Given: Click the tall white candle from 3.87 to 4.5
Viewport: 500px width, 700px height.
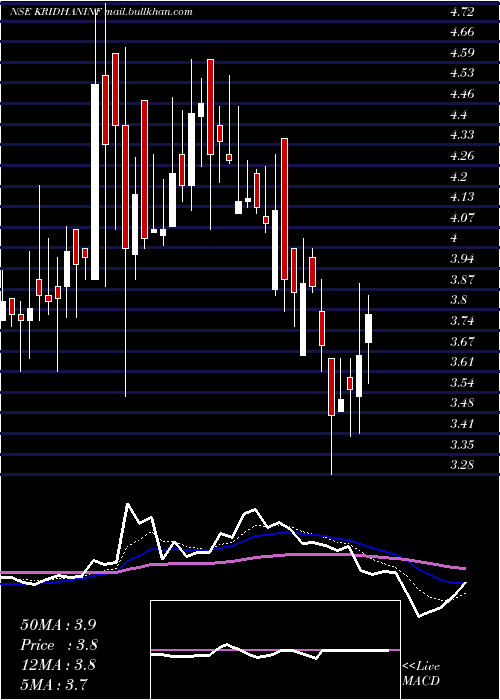Looking at the screenshot, I should (x=95, y=182).
